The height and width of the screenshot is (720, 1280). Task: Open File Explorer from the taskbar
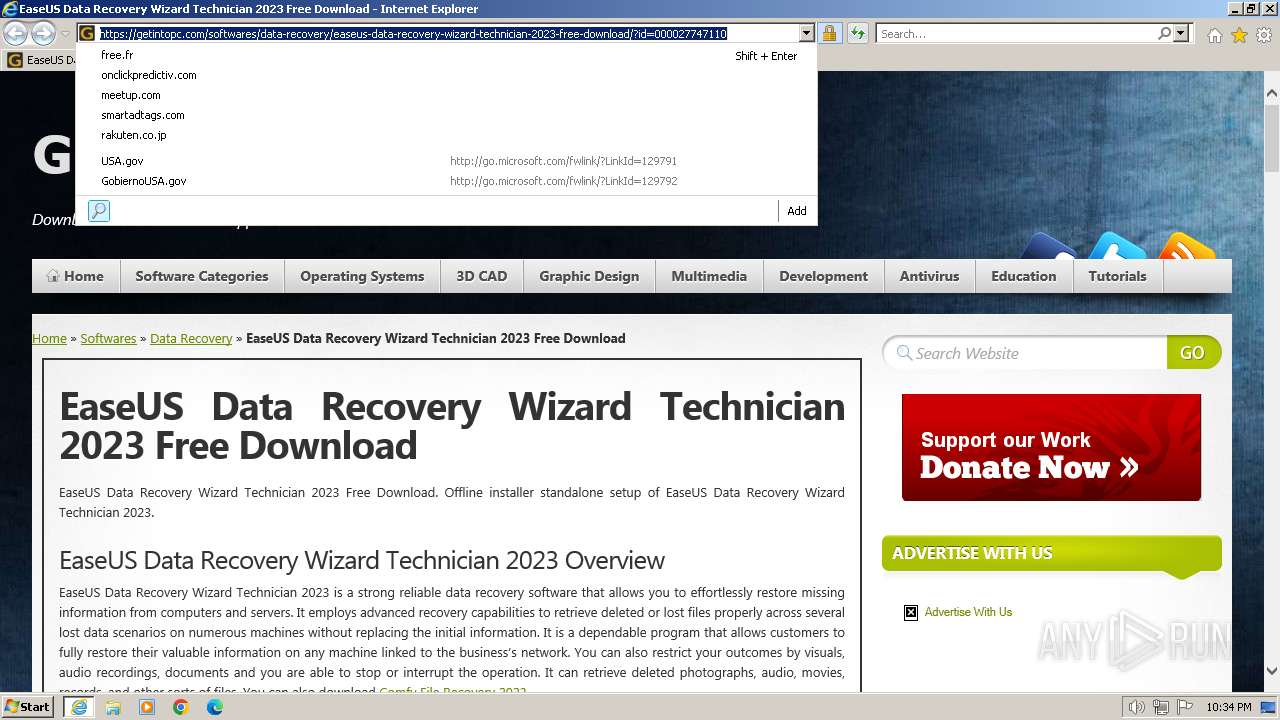coord(113,707)
